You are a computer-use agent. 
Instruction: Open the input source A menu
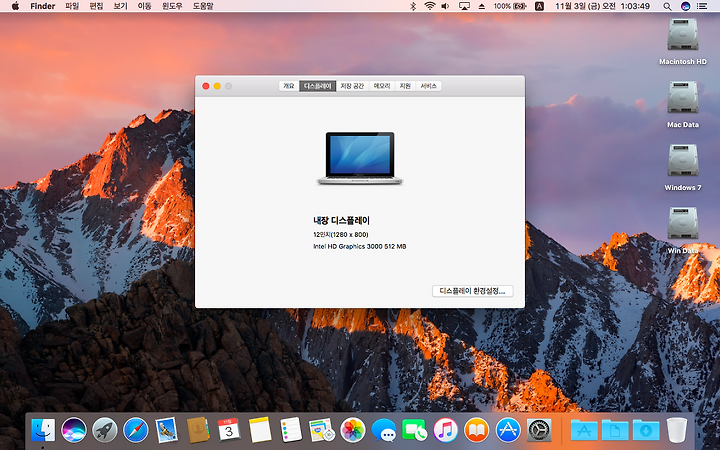(540, 6)
